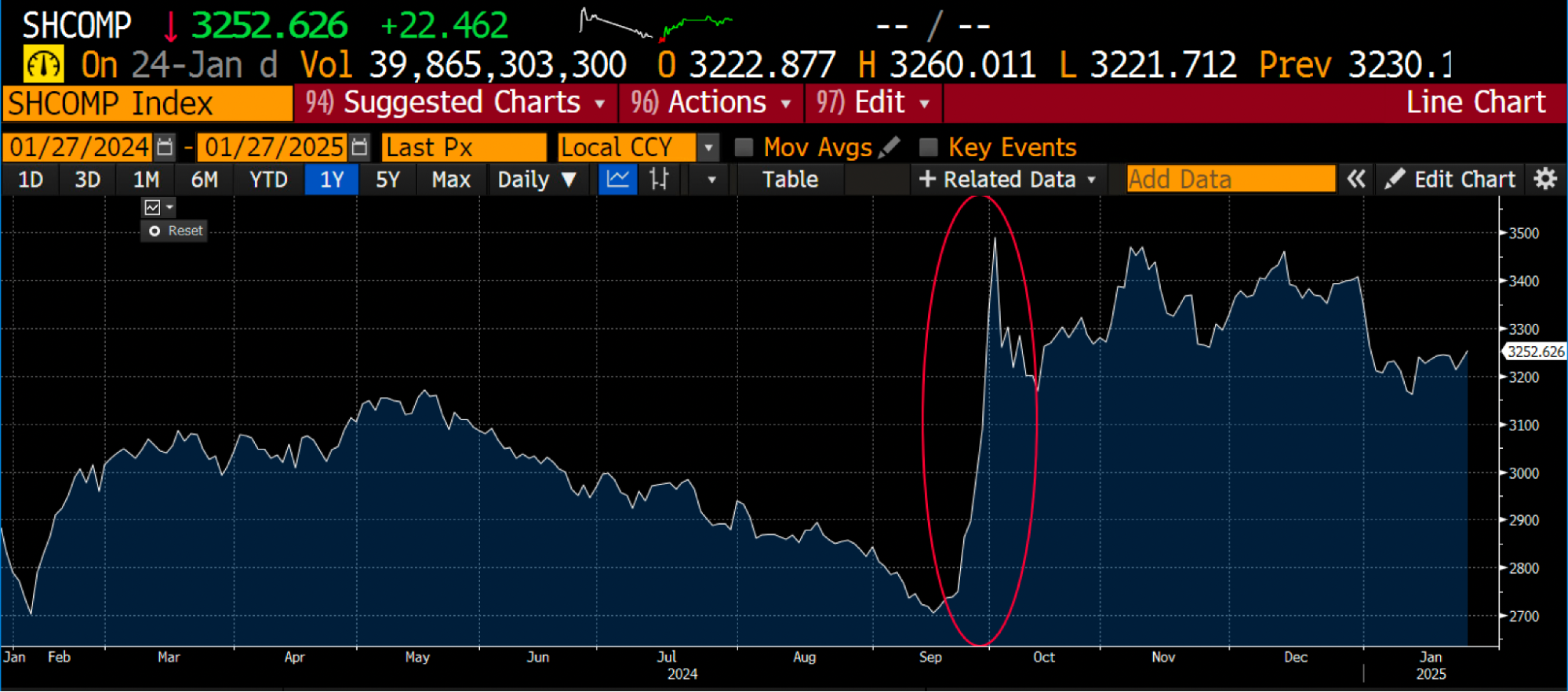1568x692 pixels.
Task: Click the Add Data input field
Action: (1231, 179)
